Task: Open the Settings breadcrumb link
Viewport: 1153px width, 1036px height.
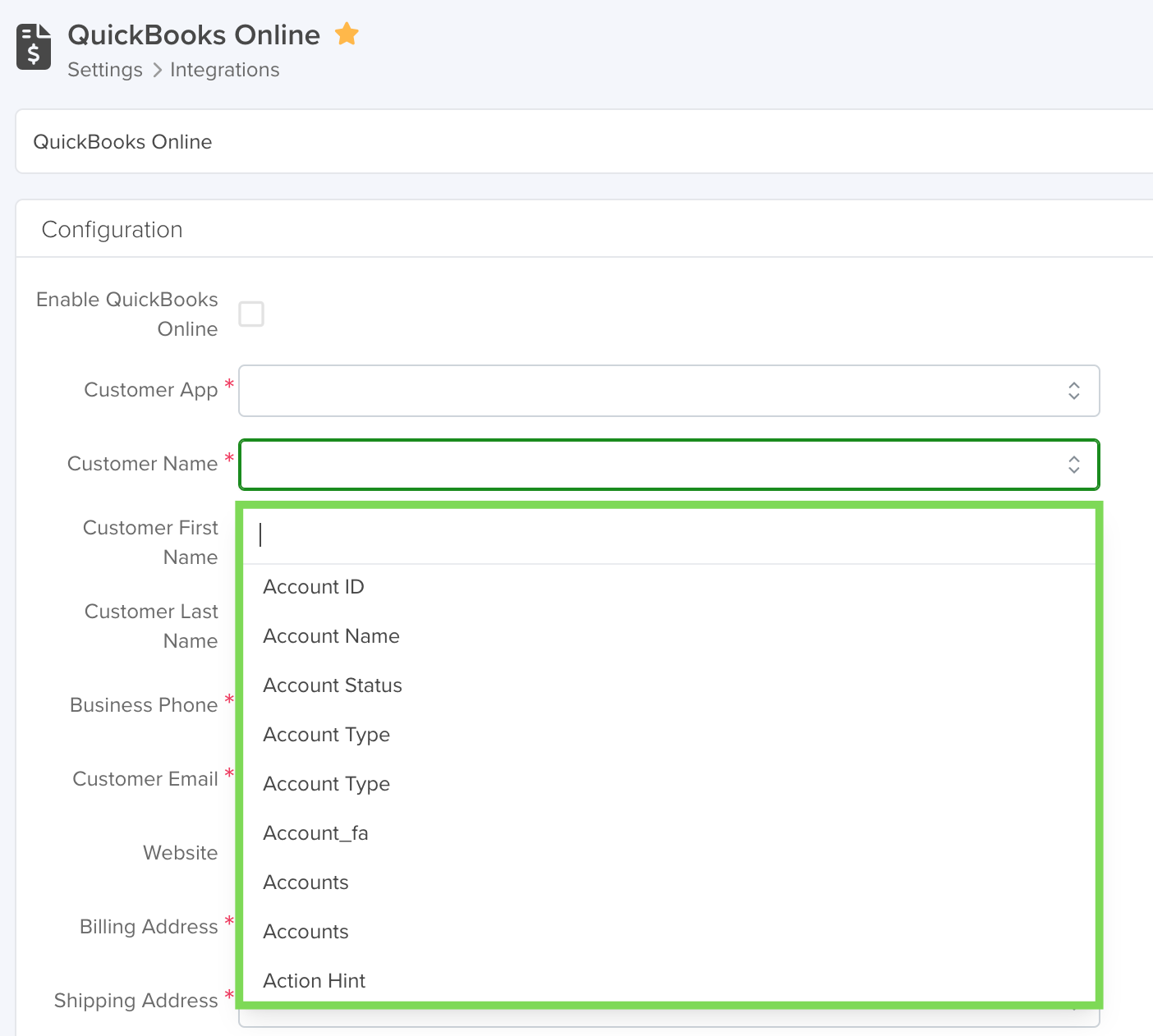Action: point(105,70)
